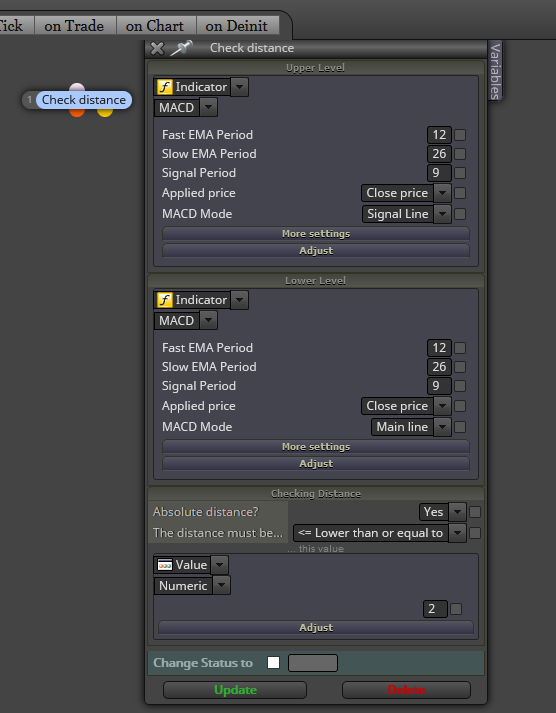
Task: Click Upper Level Adjust button
Action: pos(316,251)
